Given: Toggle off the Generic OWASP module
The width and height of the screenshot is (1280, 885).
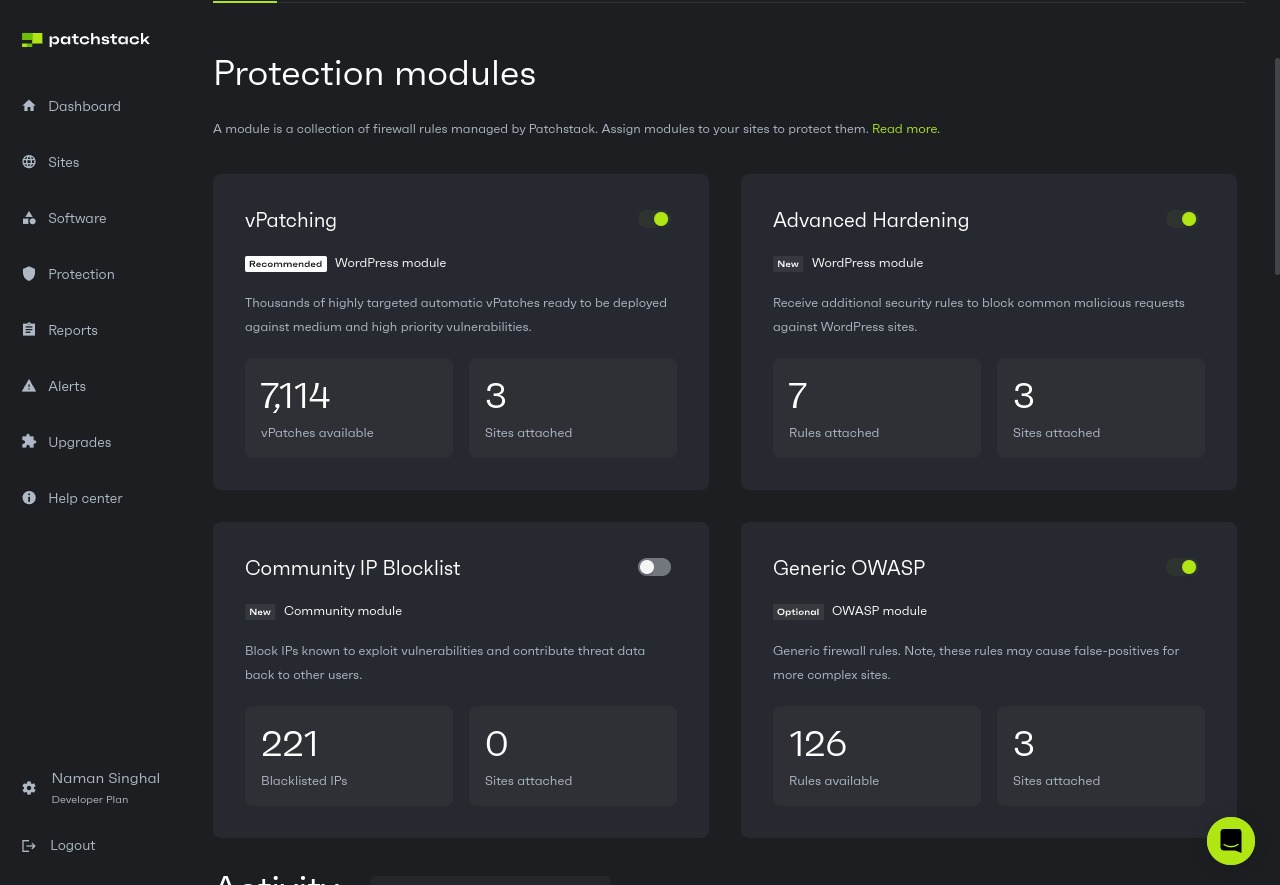Looking at the screenshot, I should 1182,567.
